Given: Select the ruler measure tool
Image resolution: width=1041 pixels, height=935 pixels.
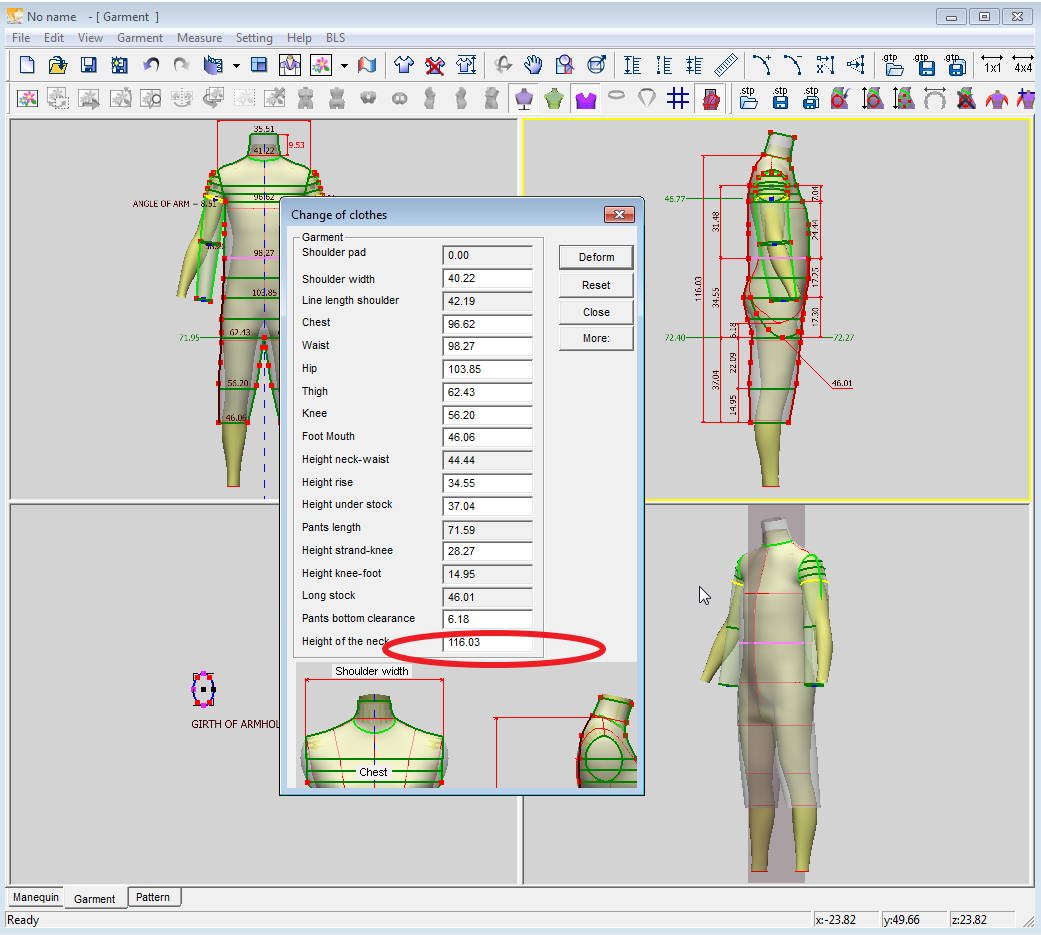Looking at the screenshot, I should (726, 65).
